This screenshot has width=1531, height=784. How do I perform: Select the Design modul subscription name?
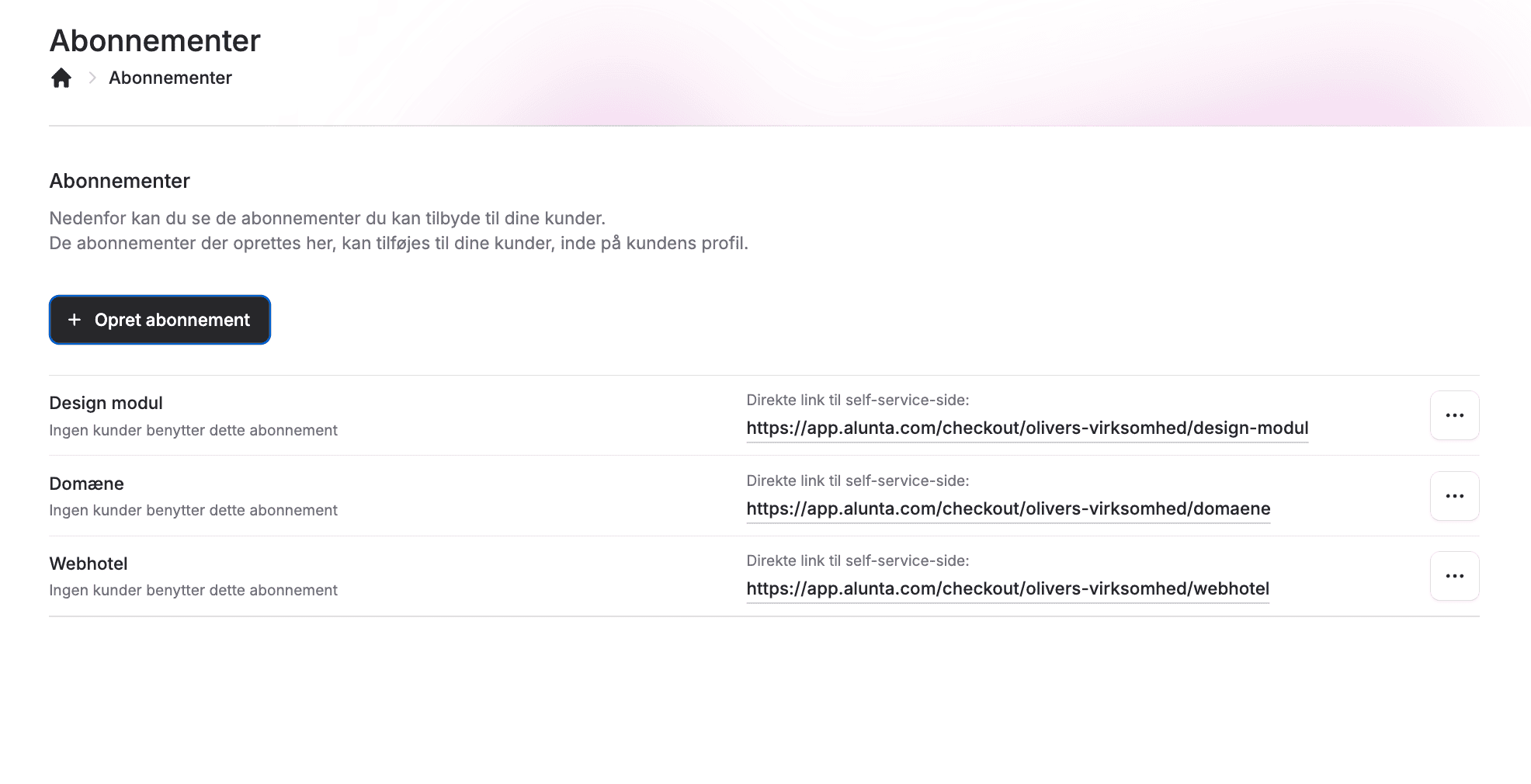tap(106, 403)
